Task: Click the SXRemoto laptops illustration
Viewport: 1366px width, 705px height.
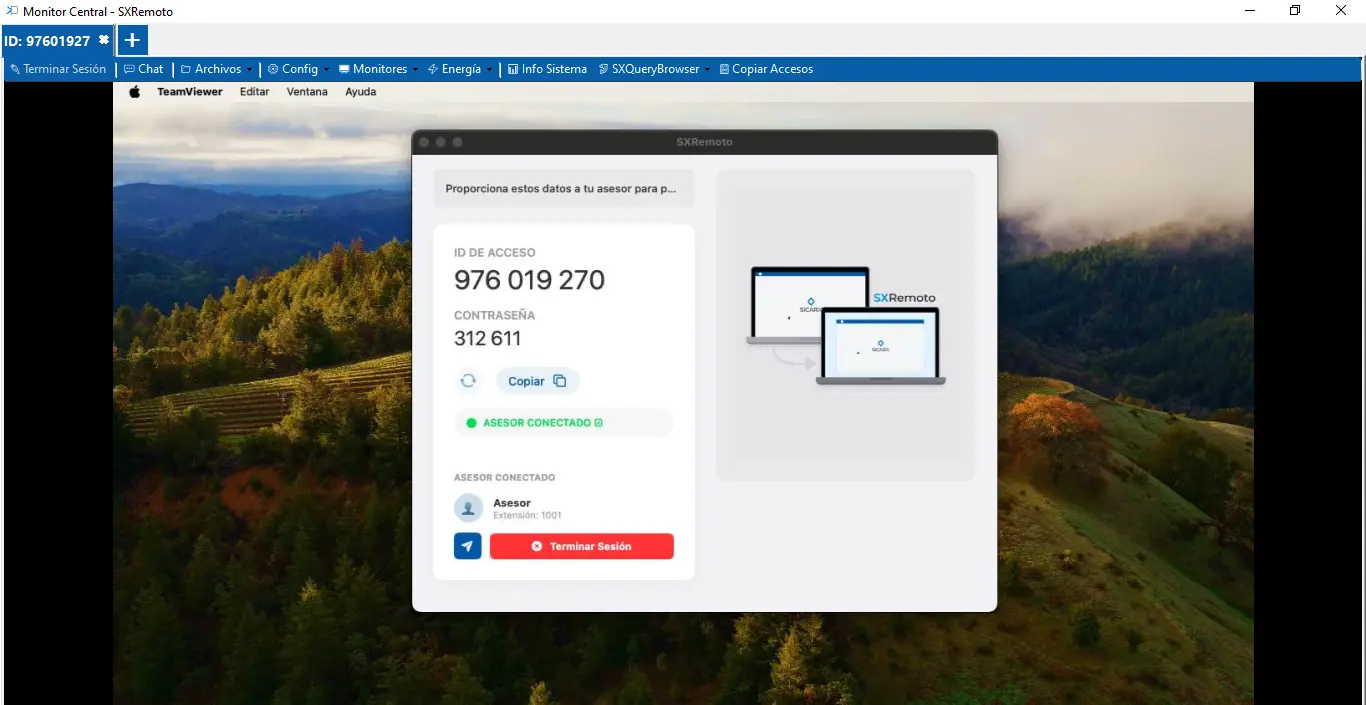Action: (846, 325)
